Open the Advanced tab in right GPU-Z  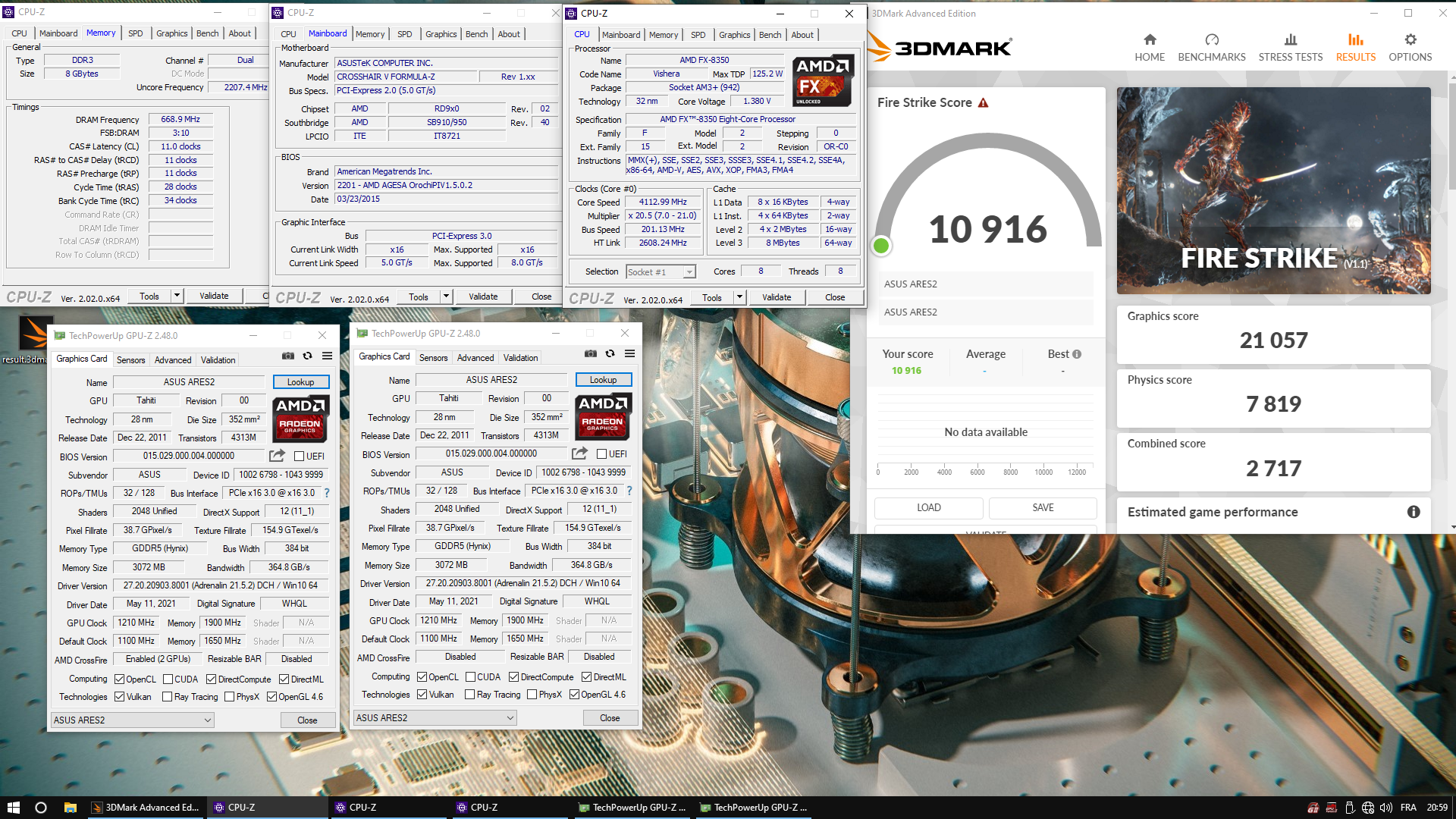point(475,358)
